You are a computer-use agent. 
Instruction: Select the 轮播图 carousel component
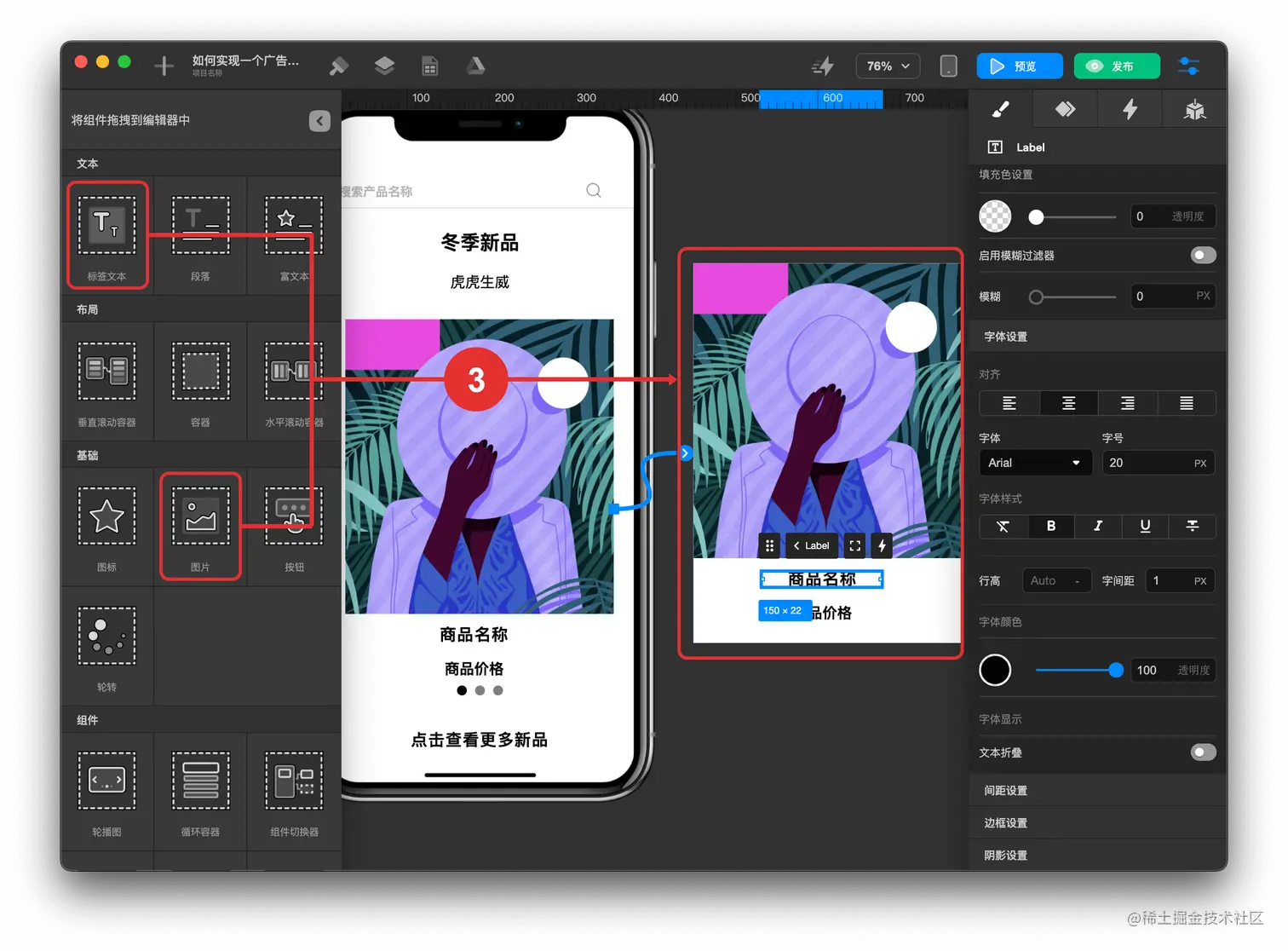[107, 791]
